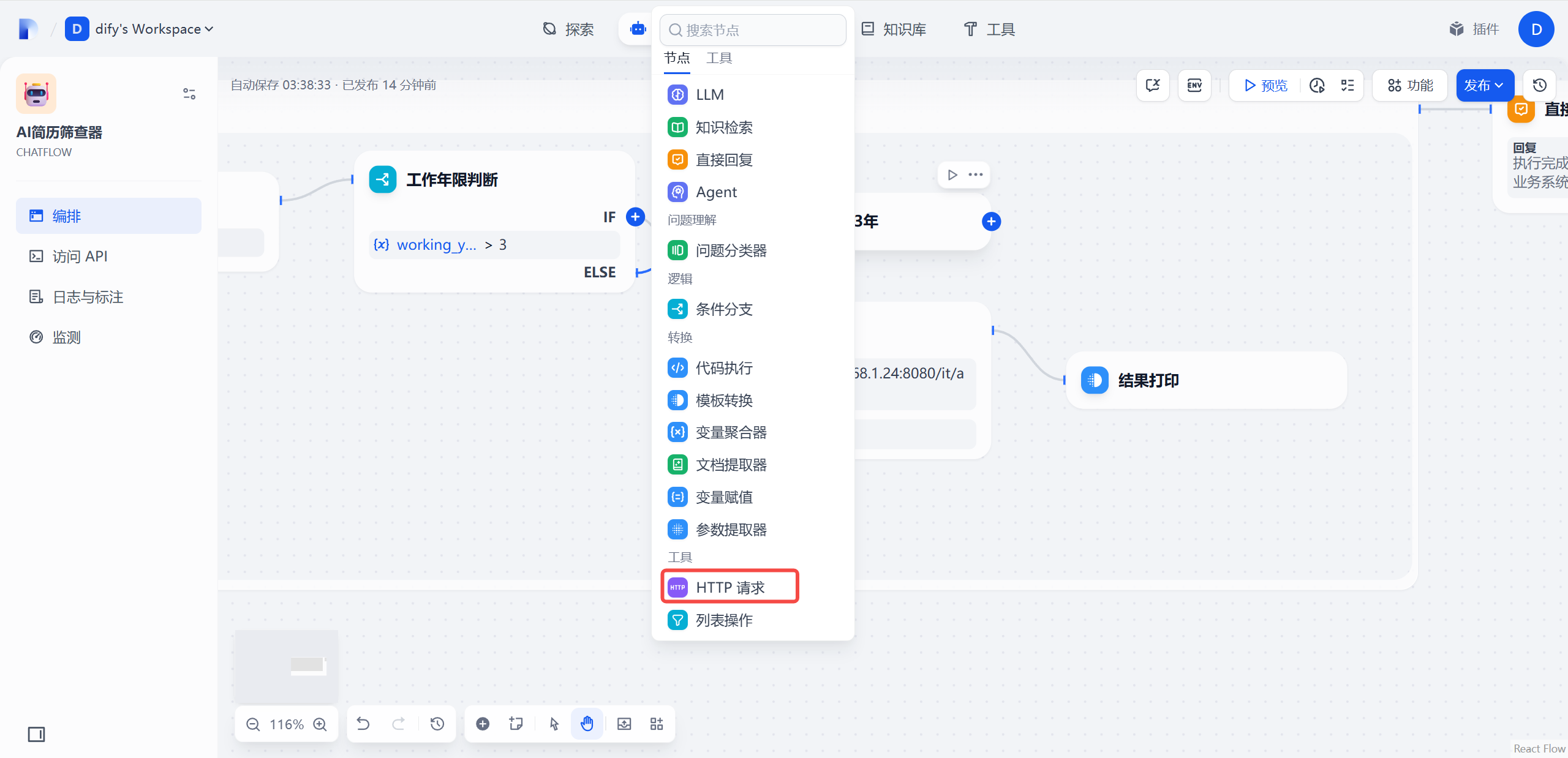Click the tidy-up layout icon in bottom toolbar

pos(655,724)
